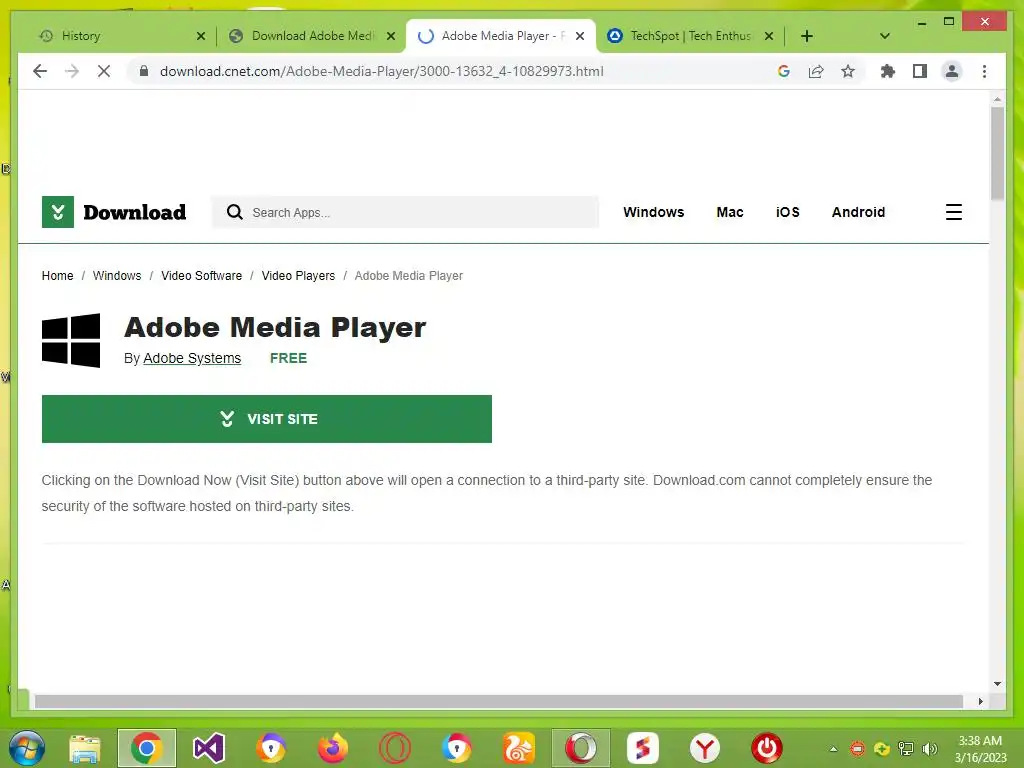Click the Windows logo app icon
Image resolution: width=1024 pixels, height=768 pixels.
pos(71,340)
